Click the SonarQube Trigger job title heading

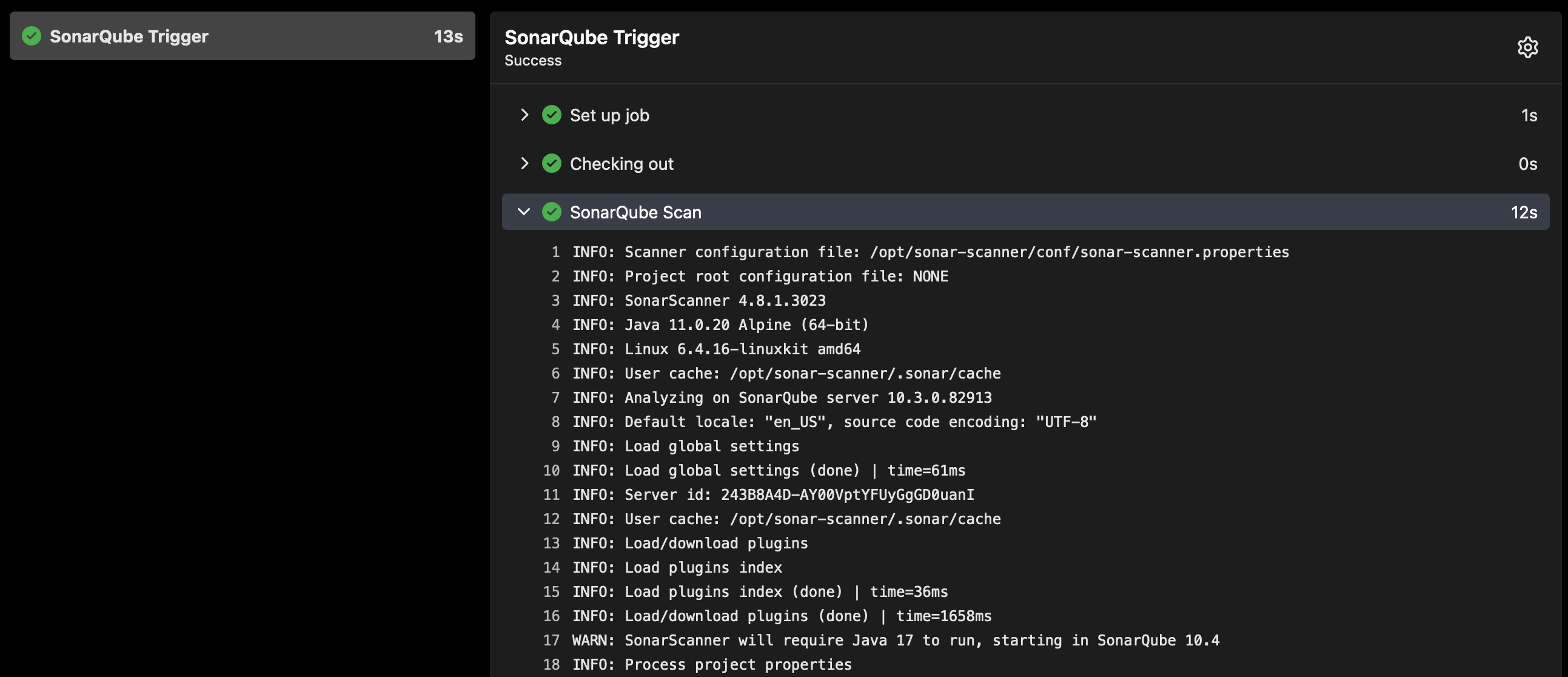pyautogui.click(x=591, y=37)
